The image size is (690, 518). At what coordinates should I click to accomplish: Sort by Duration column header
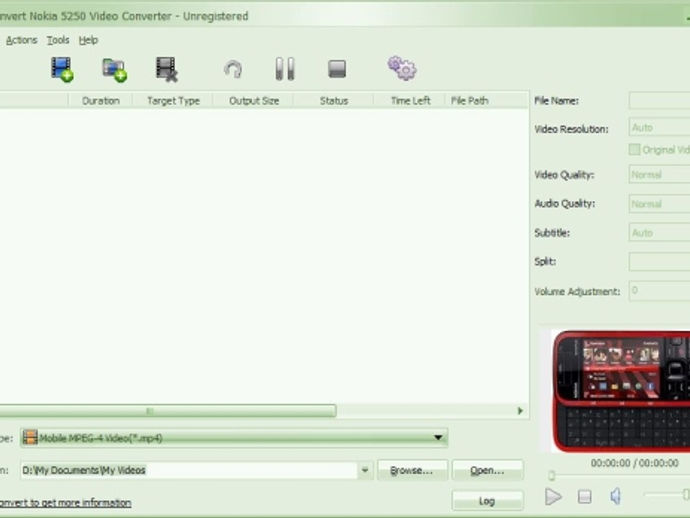click(101, 101)
